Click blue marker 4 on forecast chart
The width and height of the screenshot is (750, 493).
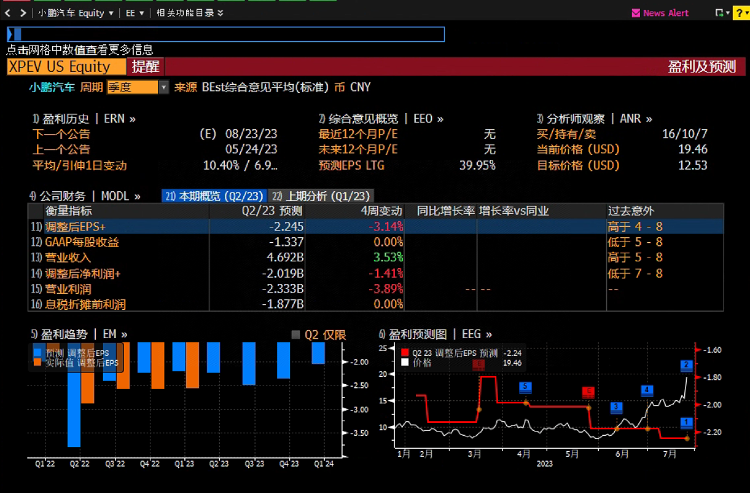[x=647, y=390]
